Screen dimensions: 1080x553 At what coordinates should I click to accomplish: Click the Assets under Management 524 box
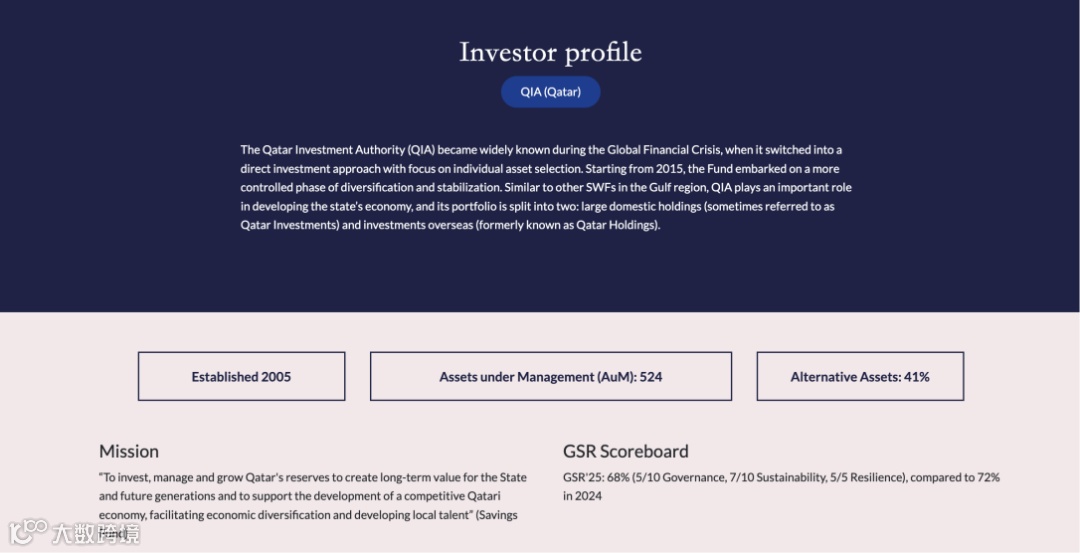550,376
